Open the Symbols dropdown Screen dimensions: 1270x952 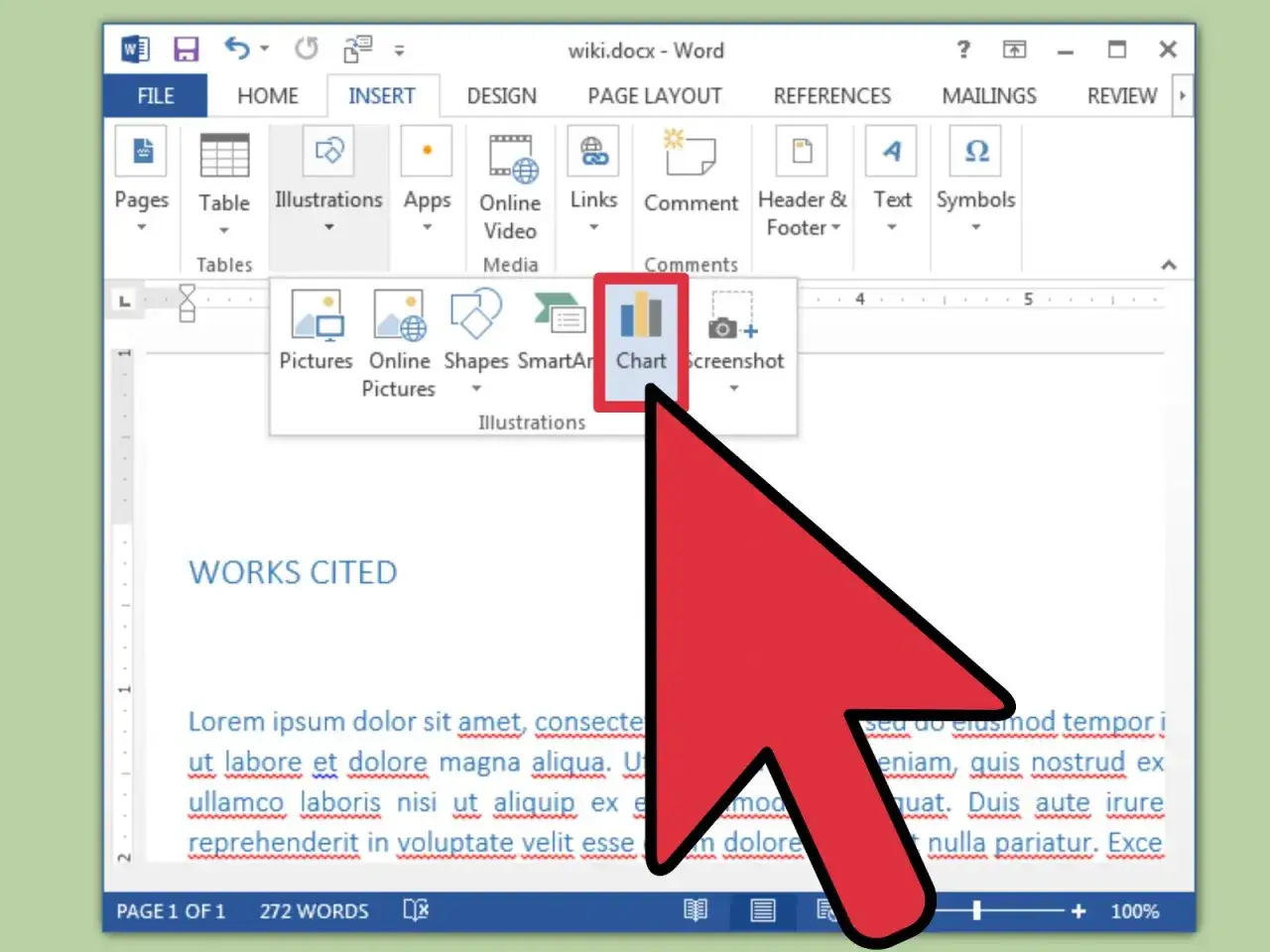click(x=976, y=180)
